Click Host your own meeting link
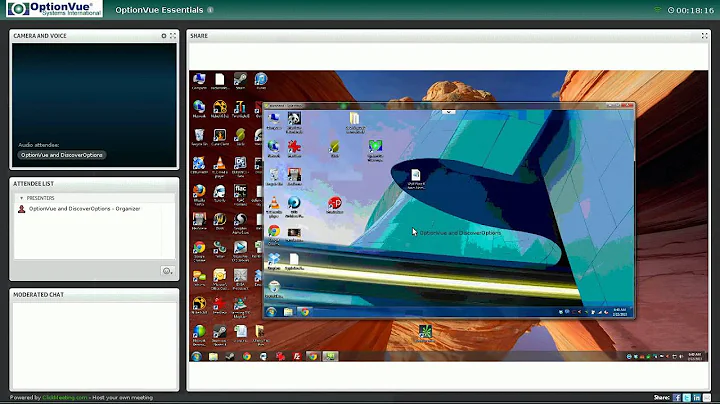720x404 pixels. pos(123,398)
